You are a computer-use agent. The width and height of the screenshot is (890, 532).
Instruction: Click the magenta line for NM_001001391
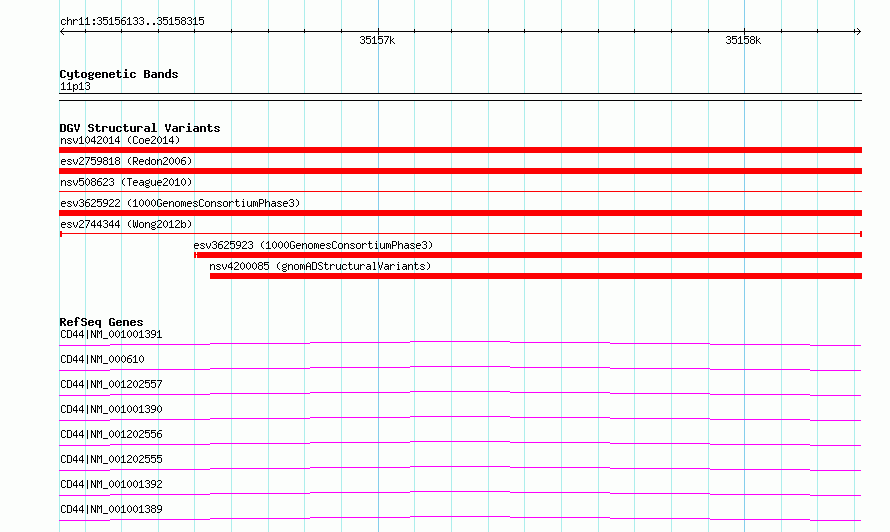[x=460, y=344]
